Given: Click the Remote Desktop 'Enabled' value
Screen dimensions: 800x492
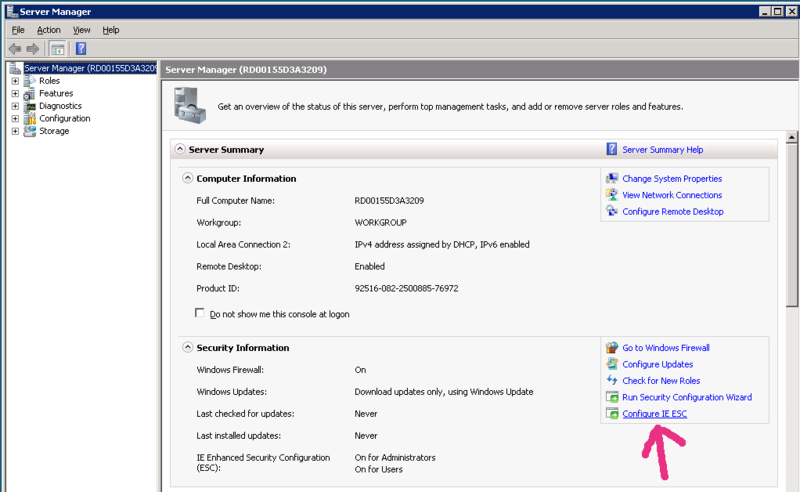Looking at the screenshot, I should (x=369, y=266).
